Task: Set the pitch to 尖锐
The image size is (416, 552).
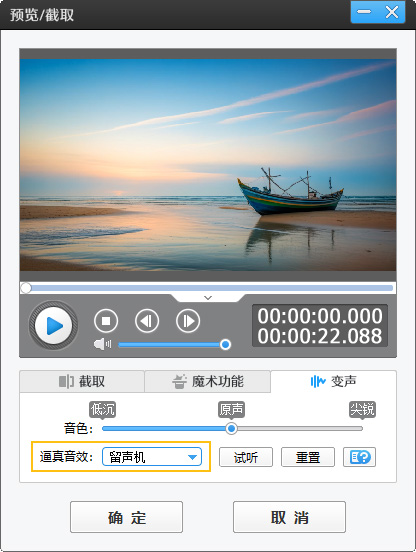Action: (362, 410)
